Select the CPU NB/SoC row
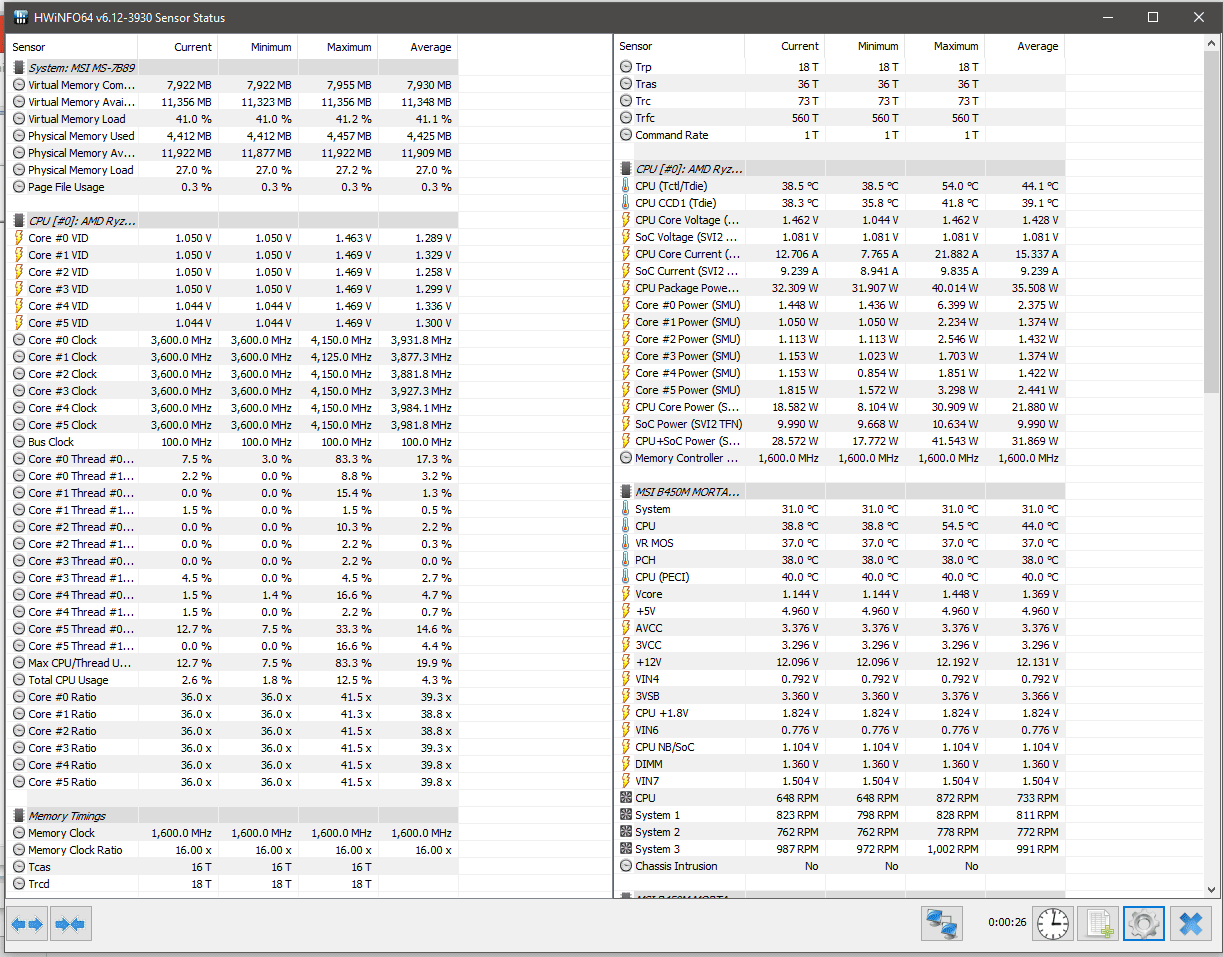The image size is (1223, 957). pos(841,747)
